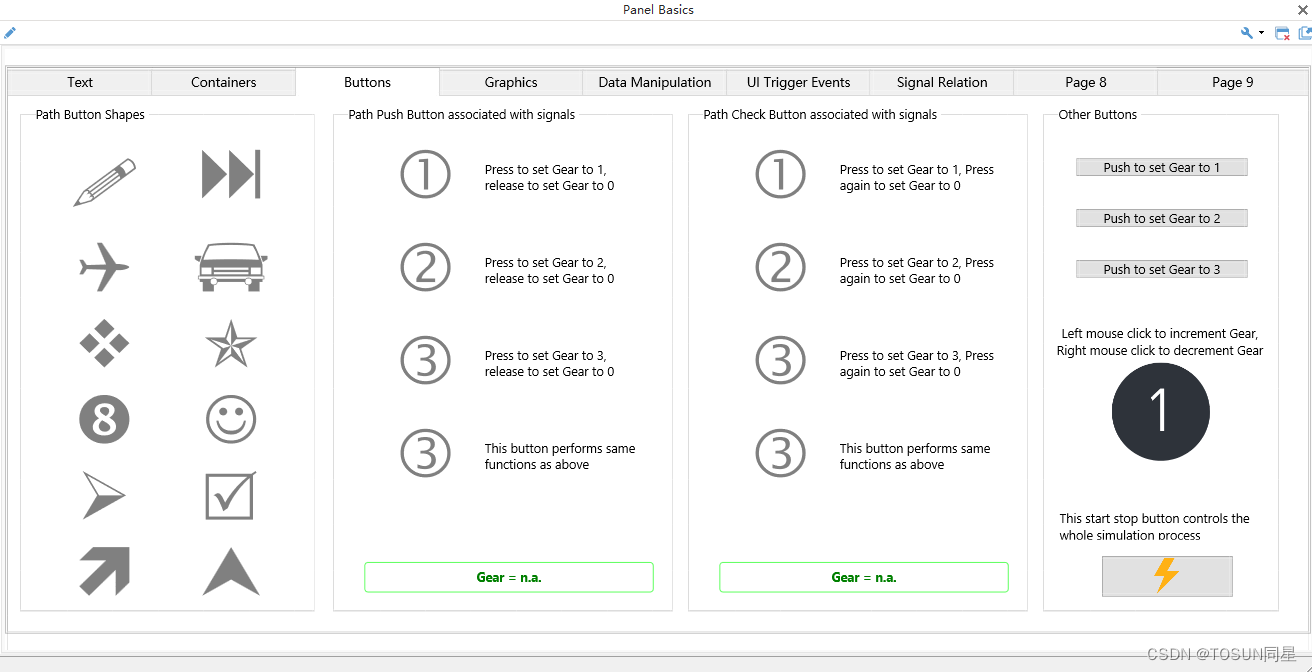Click the dark round Gear counter showing 1
The height and width of the screenshot is (672, 1312).
[x=1161, y=412]
